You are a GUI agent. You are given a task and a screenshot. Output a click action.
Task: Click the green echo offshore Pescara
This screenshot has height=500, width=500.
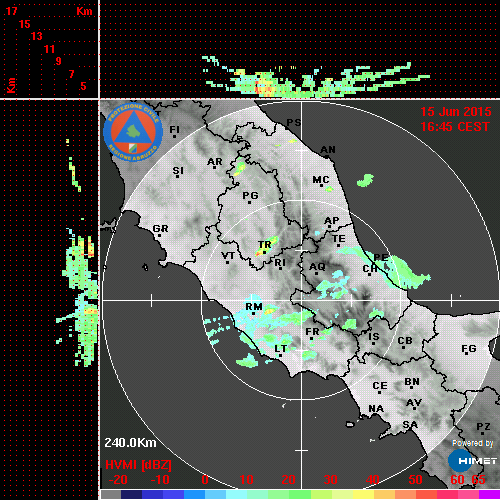pyautogui.click(x=408, y=272)
